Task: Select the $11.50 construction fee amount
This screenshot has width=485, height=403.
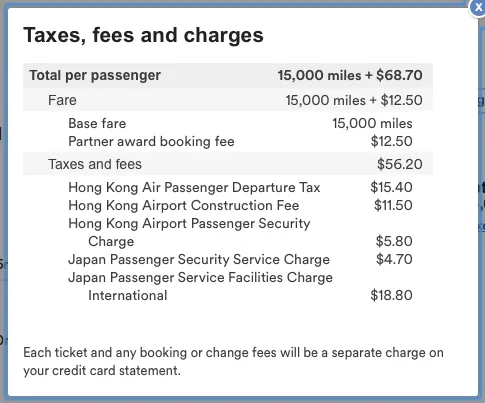Action: [393, 206]
